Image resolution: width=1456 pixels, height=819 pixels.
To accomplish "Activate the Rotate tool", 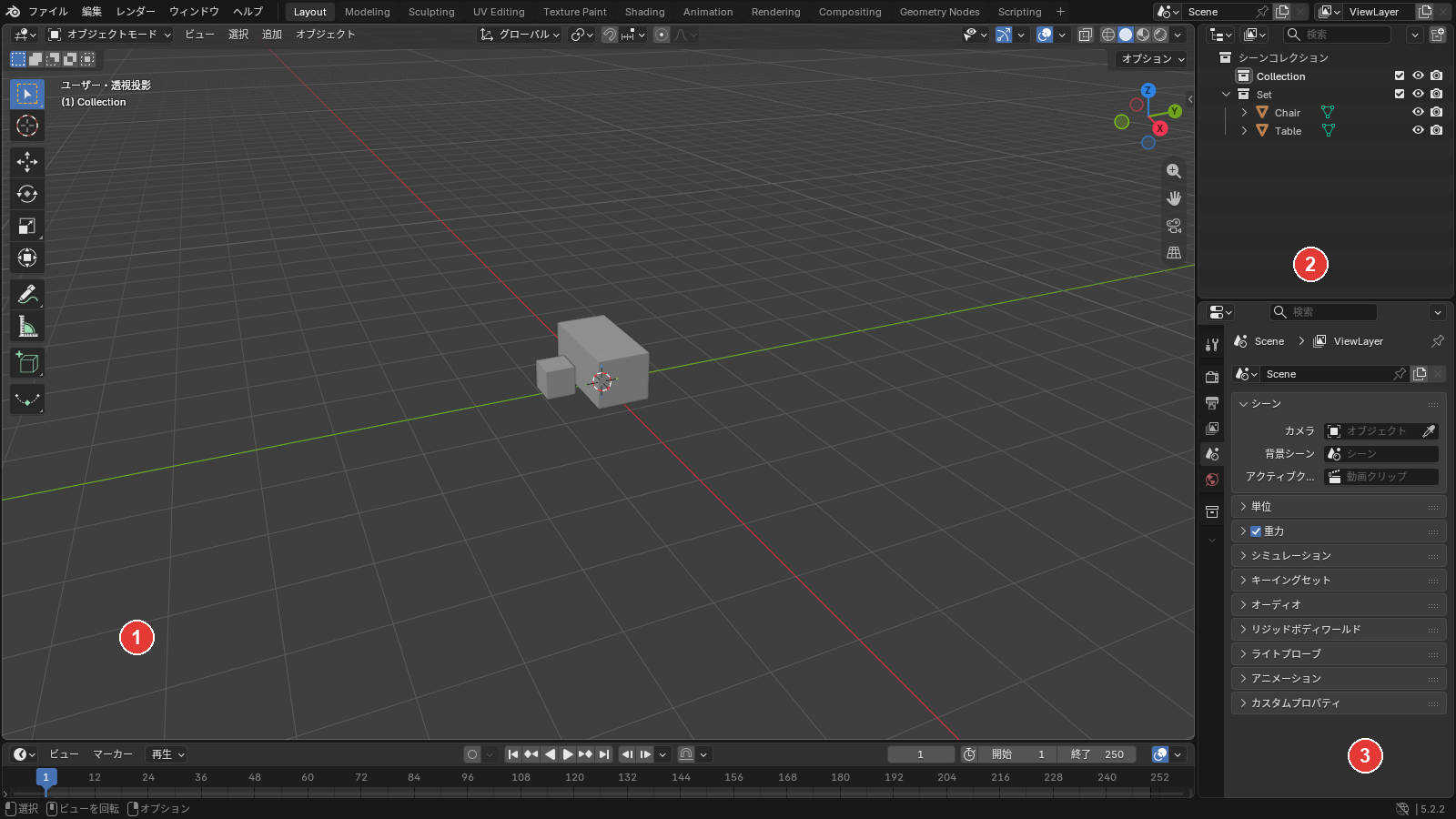I will pyautogui.click(x=27, y=194).
